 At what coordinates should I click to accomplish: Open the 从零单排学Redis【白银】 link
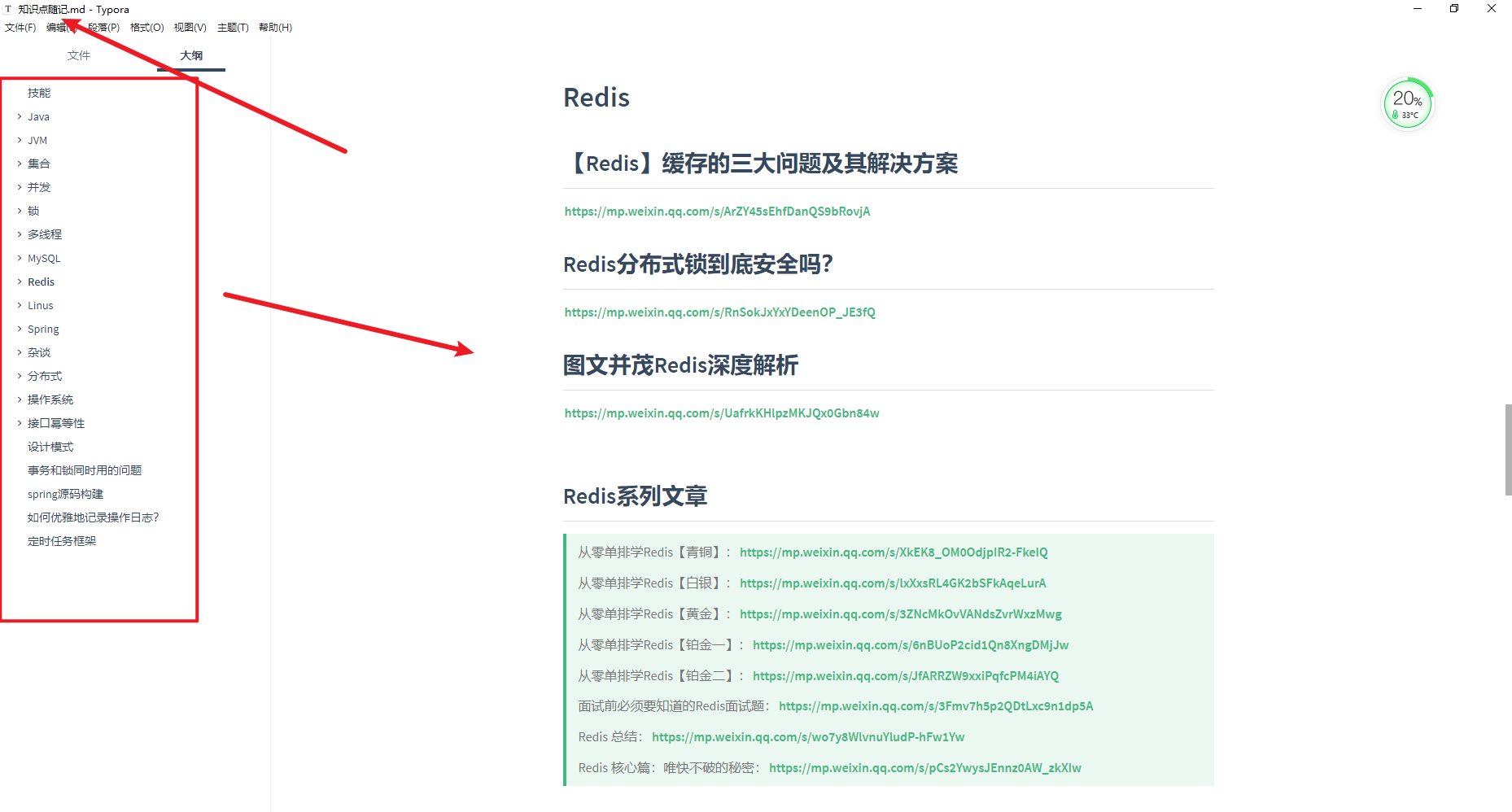(893, 583)
